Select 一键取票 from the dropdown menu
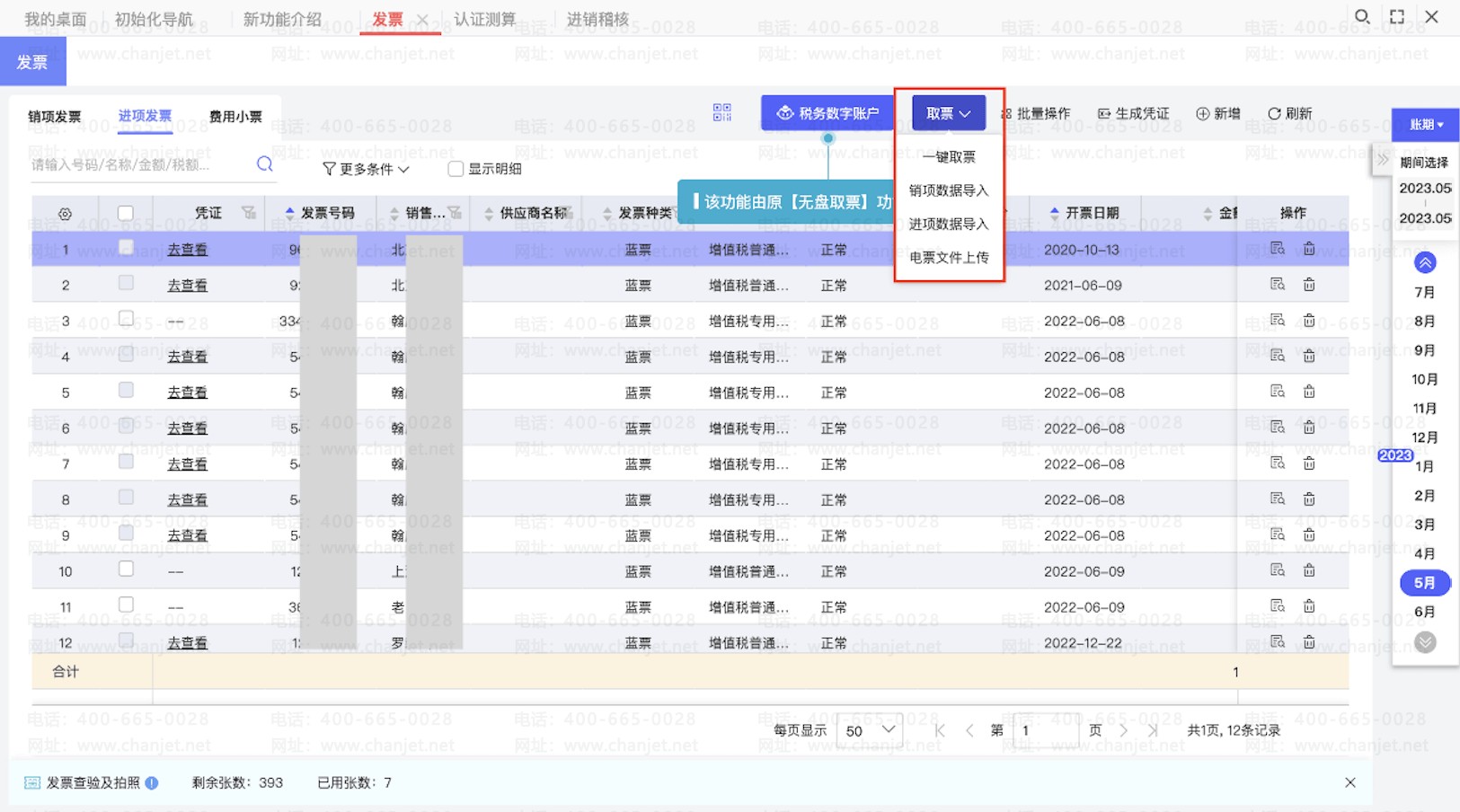 point(949,157)
